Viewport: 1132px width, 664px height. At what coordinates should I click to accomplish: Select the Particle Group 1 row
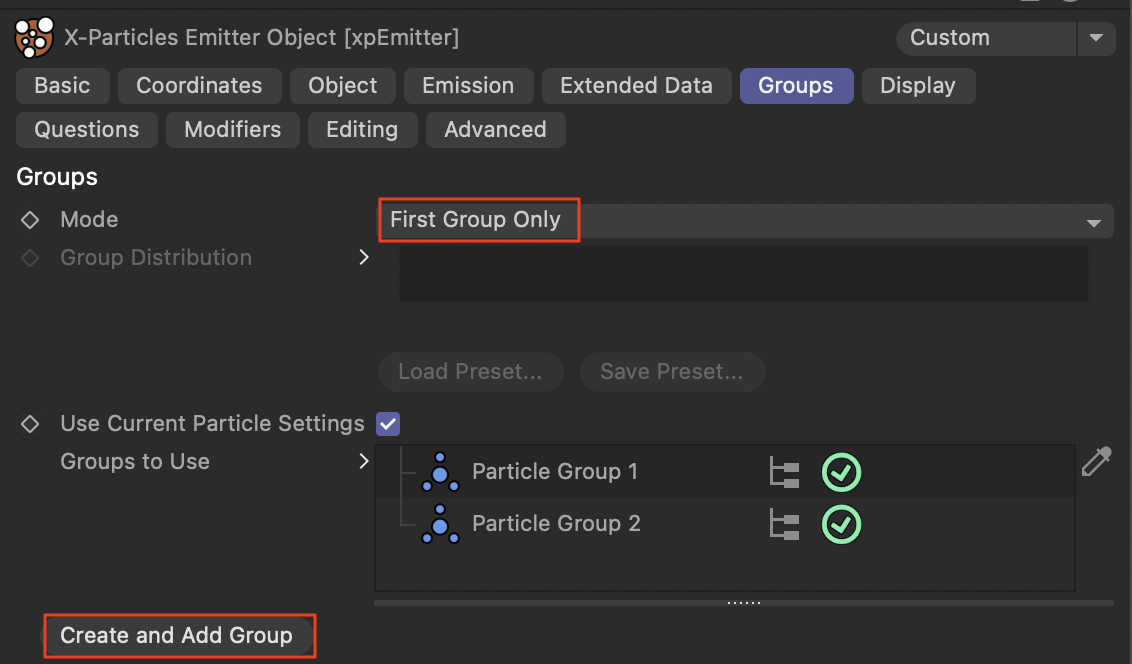click(x=725, y=472)
